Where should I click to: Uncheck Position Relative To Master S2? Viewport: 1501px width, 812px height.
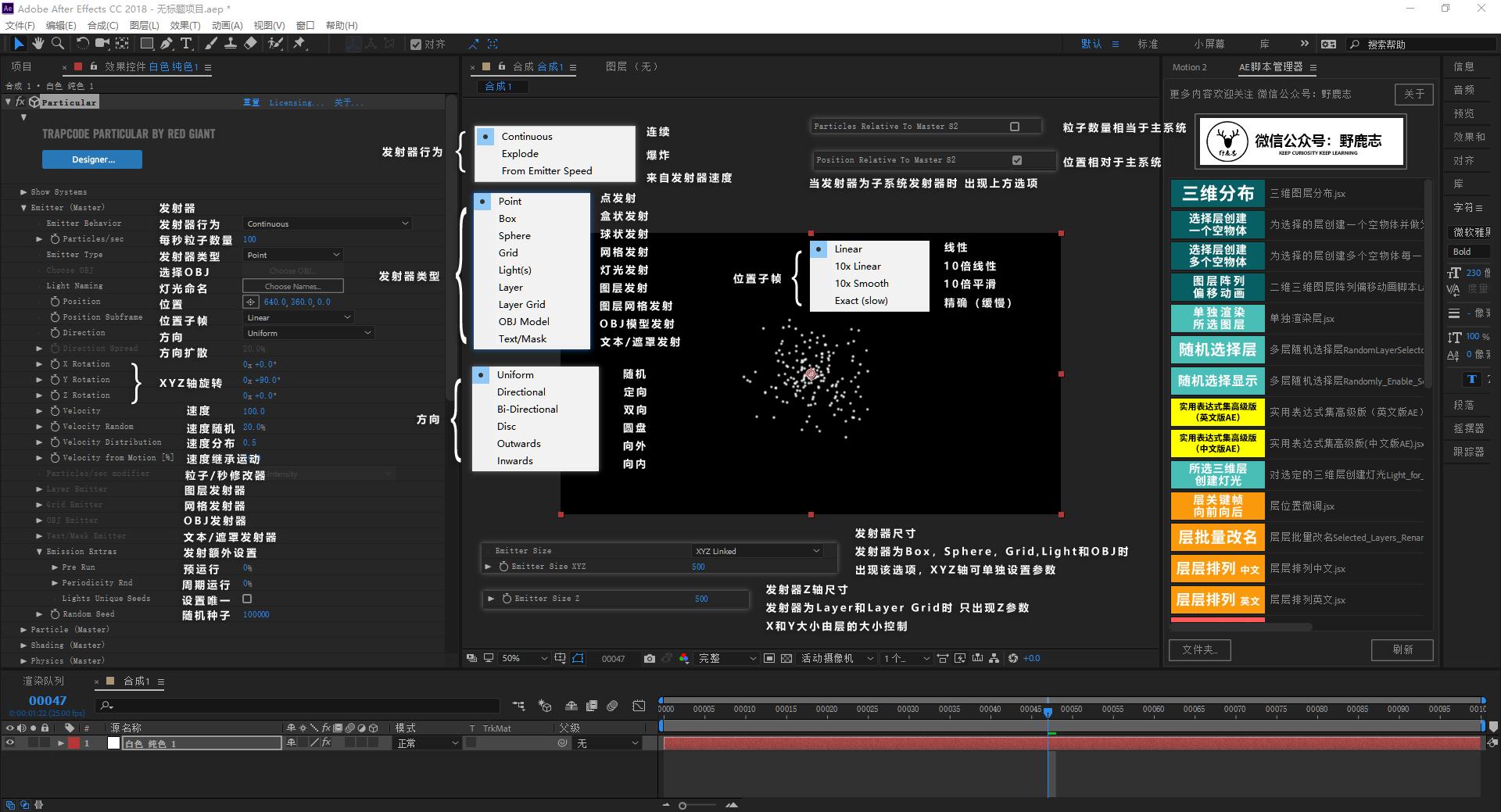1016,160
